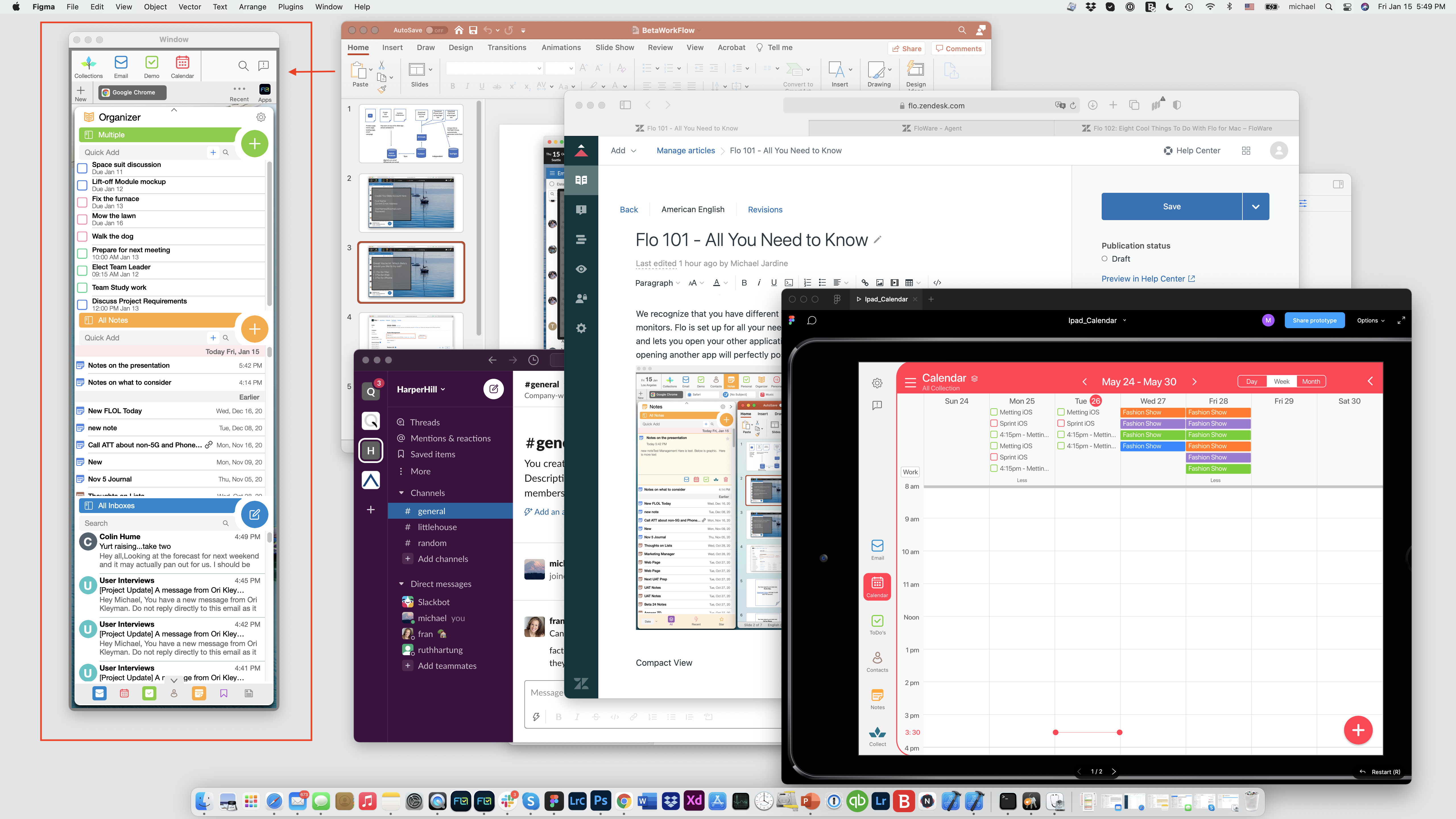Click source code icon in Zendesk editor
Screen dimensions: 1456x819
937,283
